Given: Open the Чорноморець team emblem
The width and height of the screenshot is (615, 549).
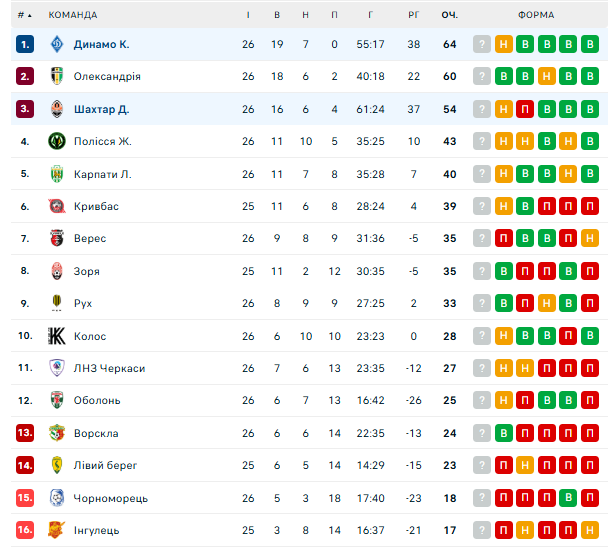Looking at the screenshot, I should coord(57,498).
